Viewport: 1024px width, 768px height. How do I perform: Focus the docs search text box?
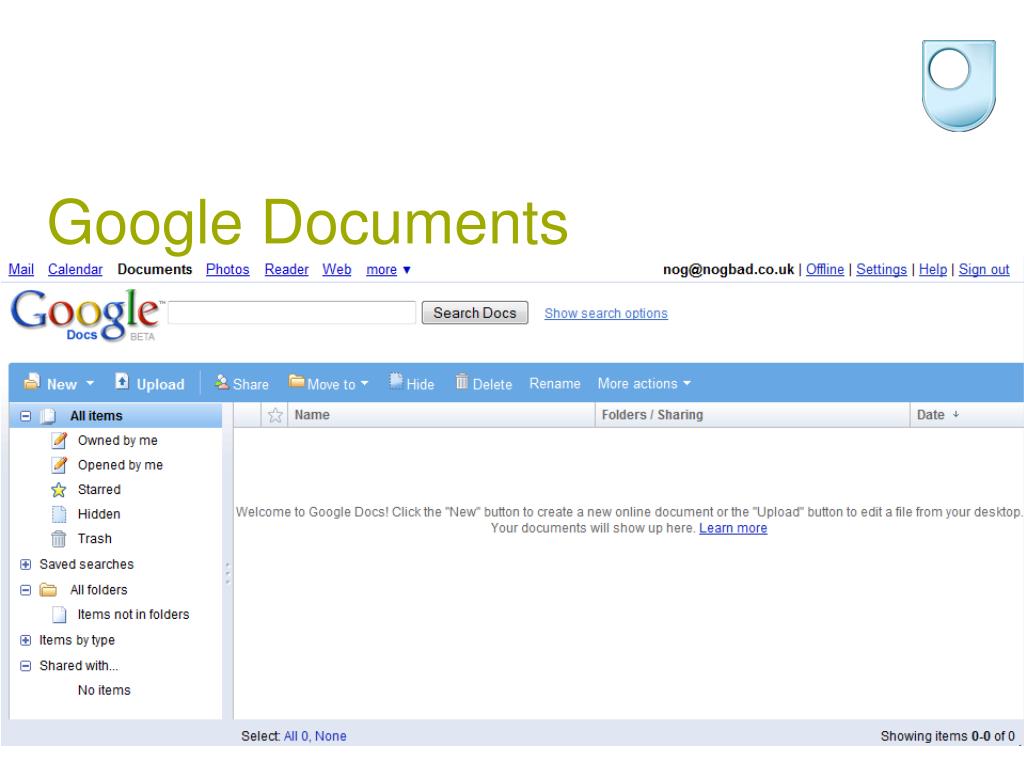(x=291, y=313)
